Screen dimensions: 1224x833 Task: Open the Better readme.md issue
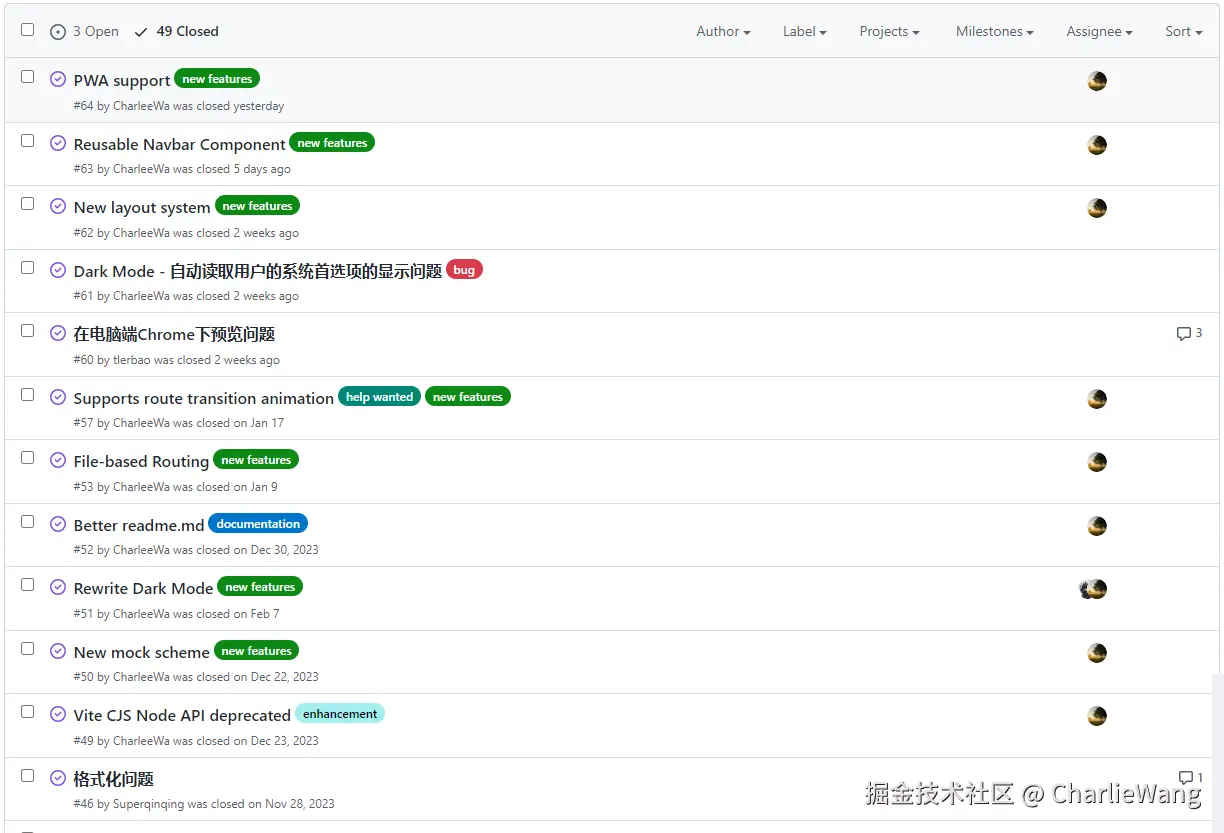(138, 525)
